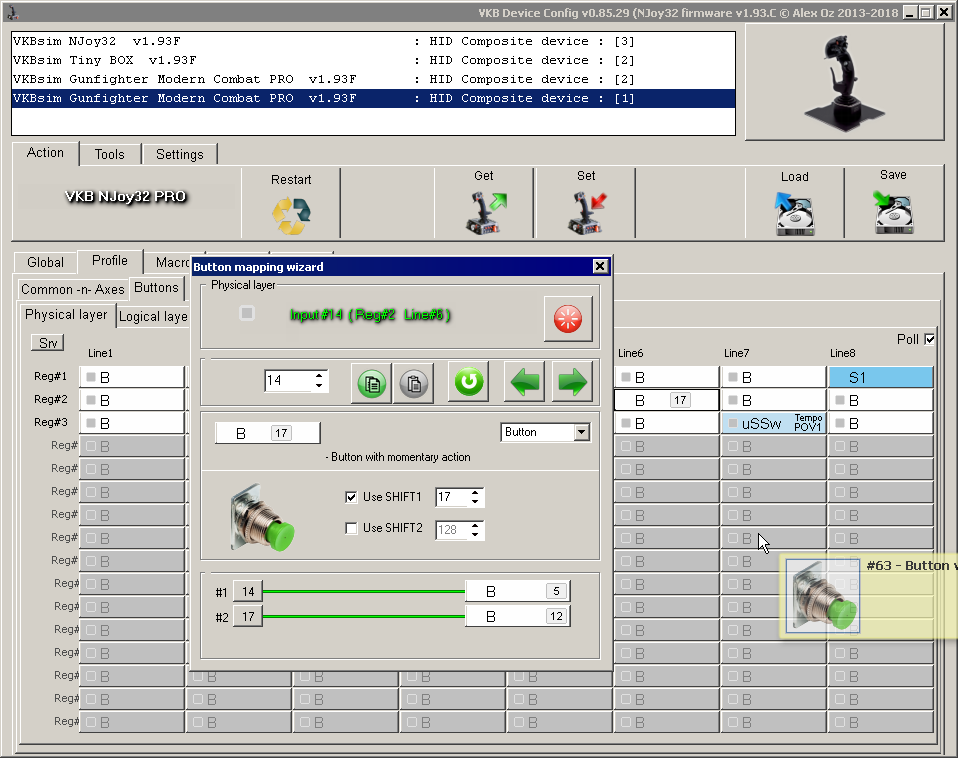Enable the Use SHIFT2 checkbox
This screenshot has height=758, width=958.
(351, 528)
